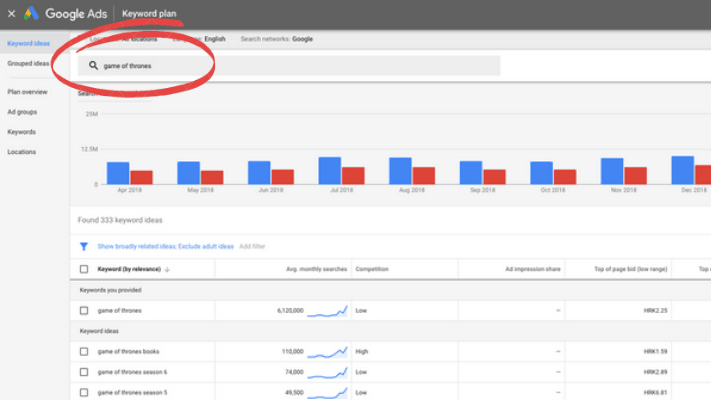
Task: Sort by the Keyword (by relevance) column header
Action: coord(129,269)
